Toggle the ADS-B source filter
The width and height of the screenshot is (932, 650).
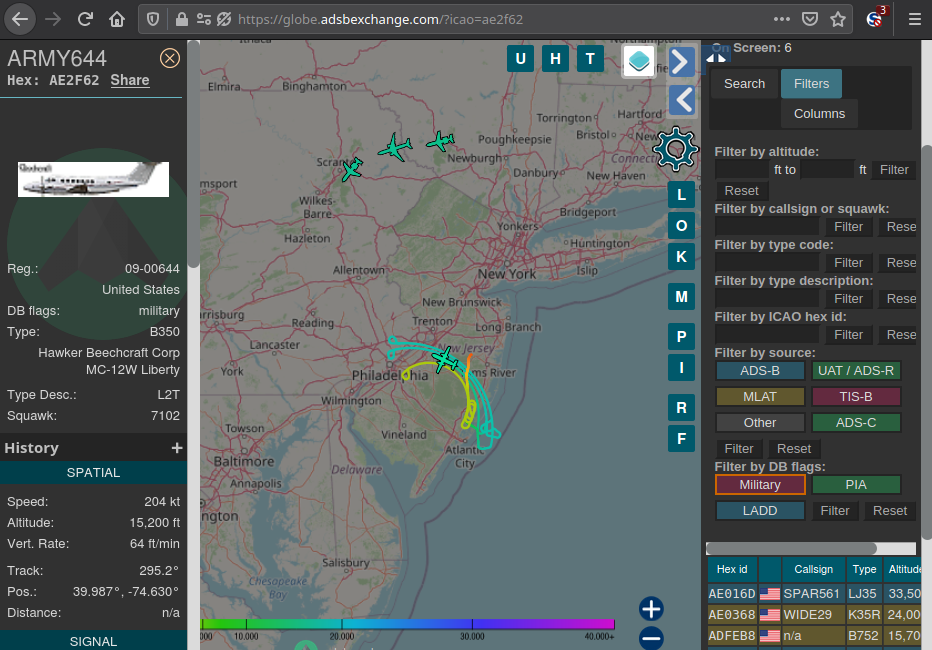tap(760, 371)
